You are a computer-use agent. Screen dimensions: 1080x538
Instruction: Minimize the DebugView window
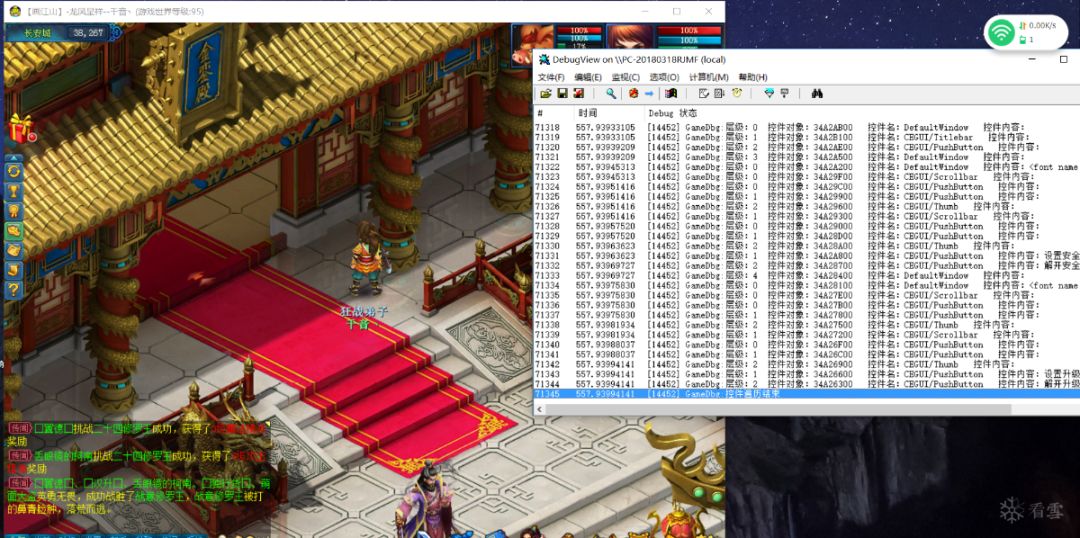(1032, 60)
